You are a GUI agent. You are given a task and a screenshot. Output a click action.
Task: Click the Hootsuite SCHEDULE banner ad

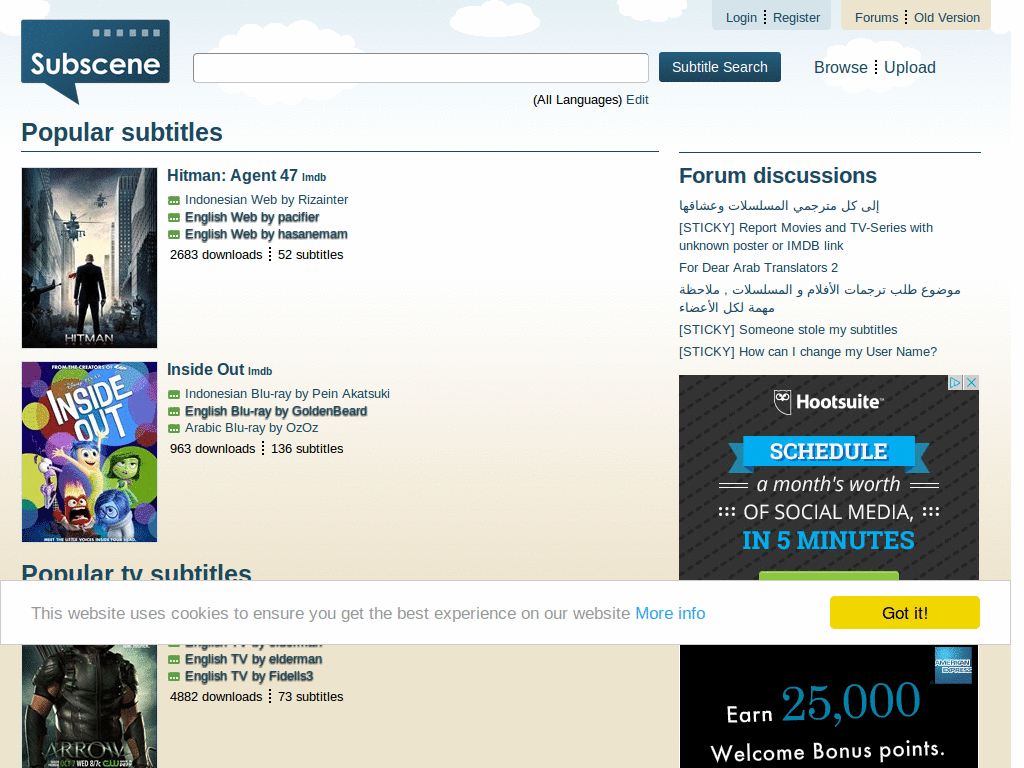pyautogui.click(x=829, y=477)
